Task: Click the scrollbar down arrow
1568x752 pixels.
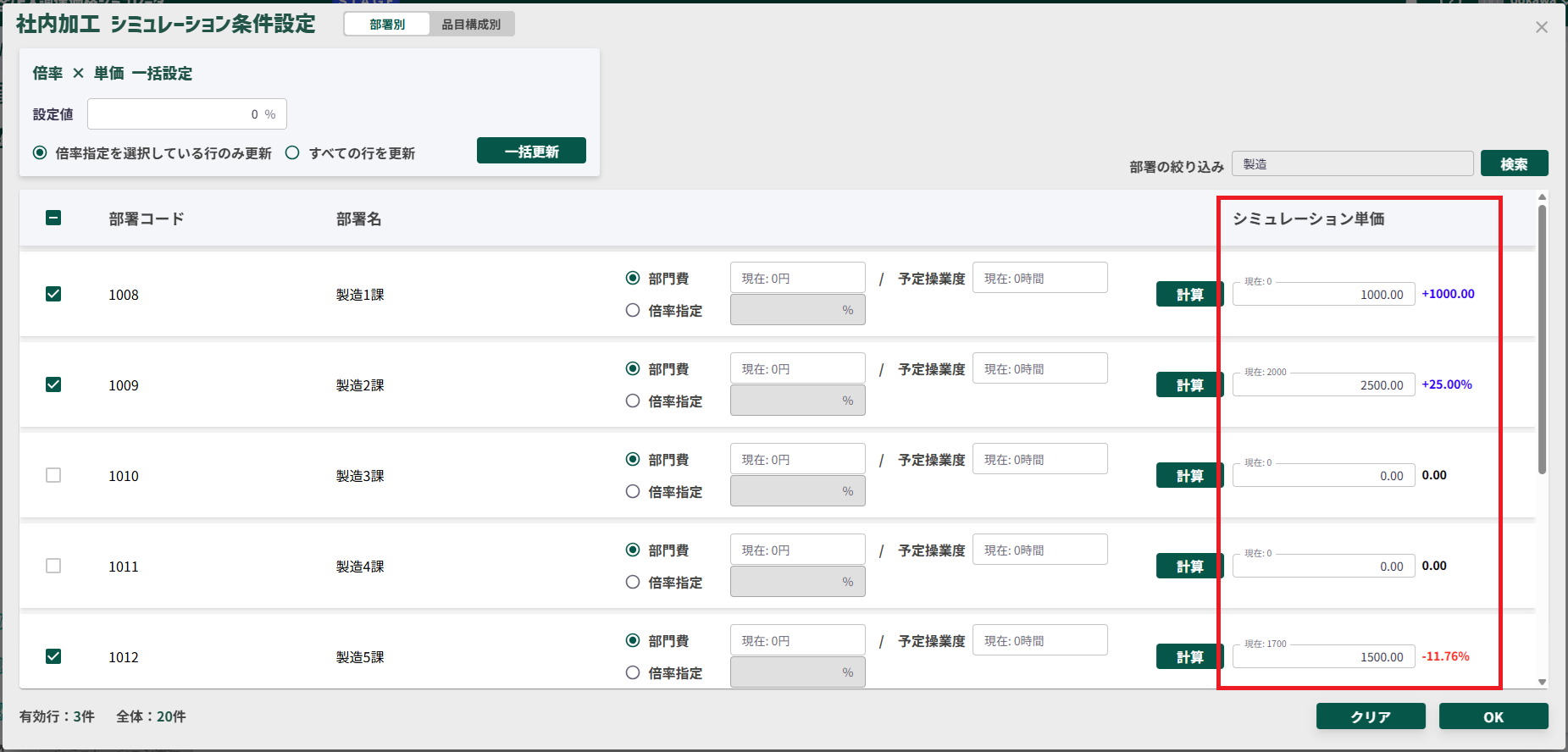Action: click(1542, 682)
